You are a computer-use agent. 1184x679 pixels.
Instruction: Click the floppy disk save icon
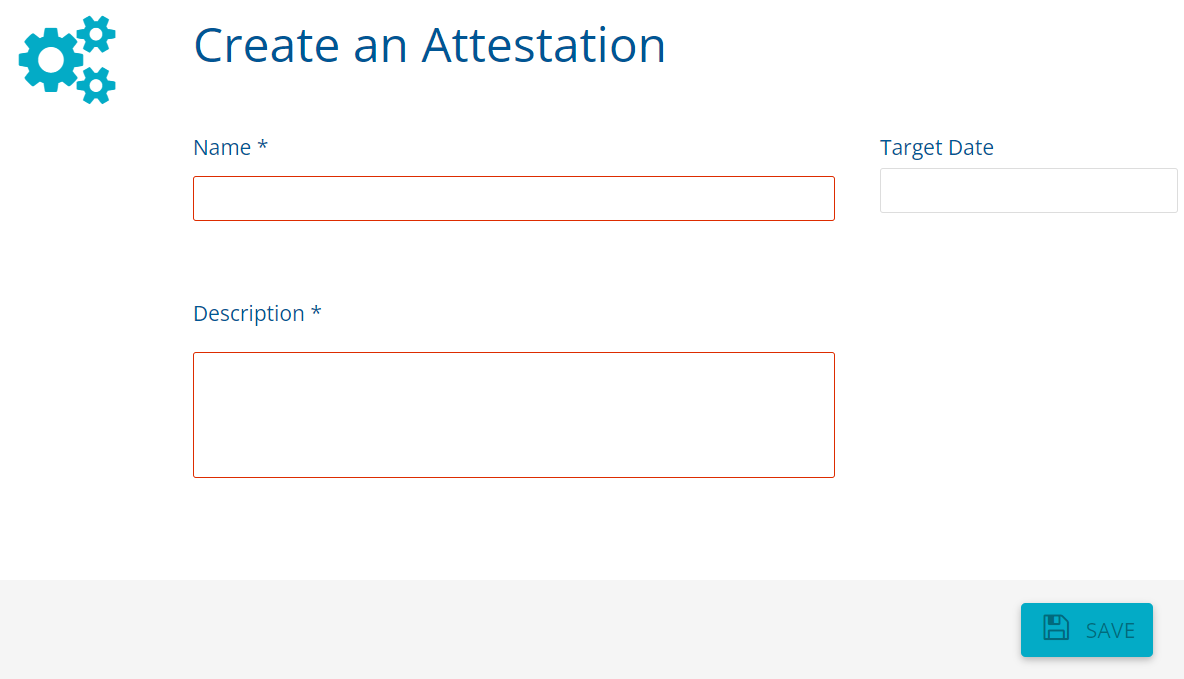1056,628
